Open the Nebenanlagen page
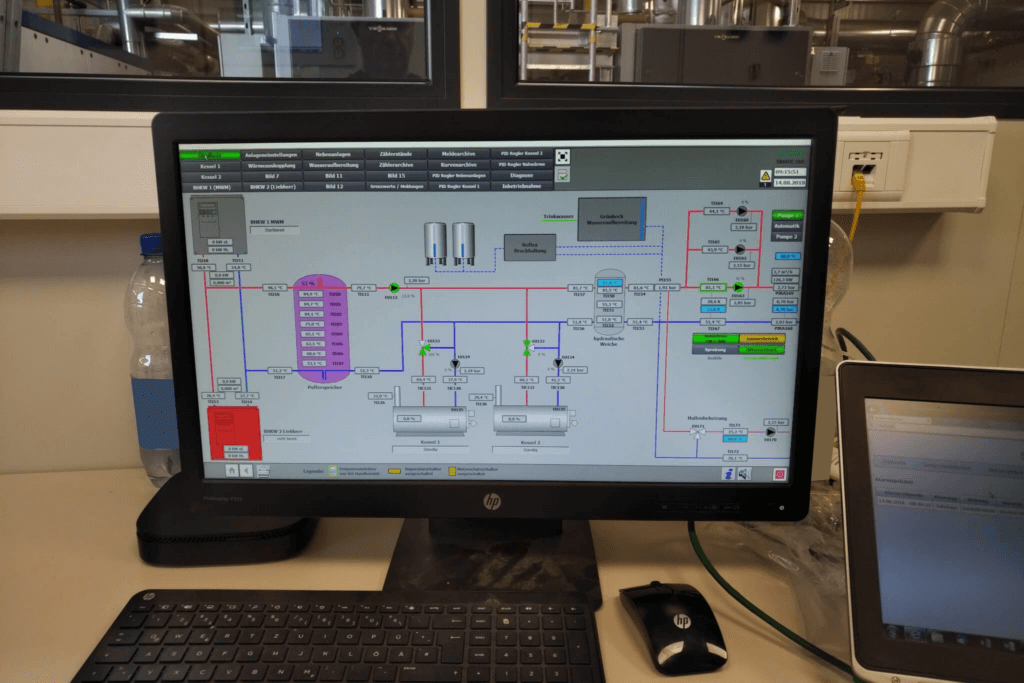 [x=333, y=155]
